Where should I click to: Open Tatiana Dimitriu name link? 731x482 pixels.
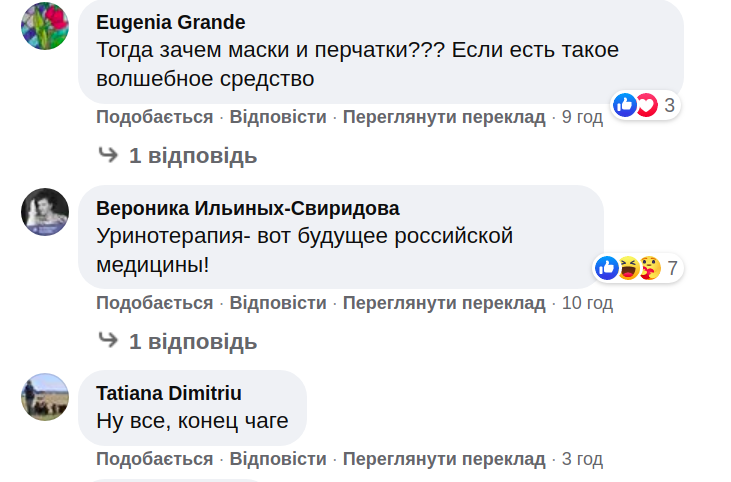[x=169, y=393]
